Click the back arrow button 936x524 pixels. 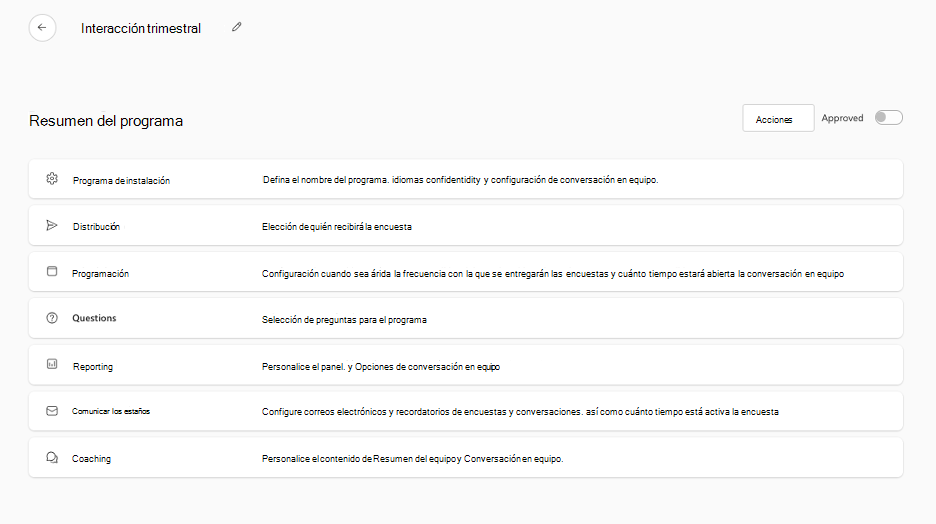point(42,28)
